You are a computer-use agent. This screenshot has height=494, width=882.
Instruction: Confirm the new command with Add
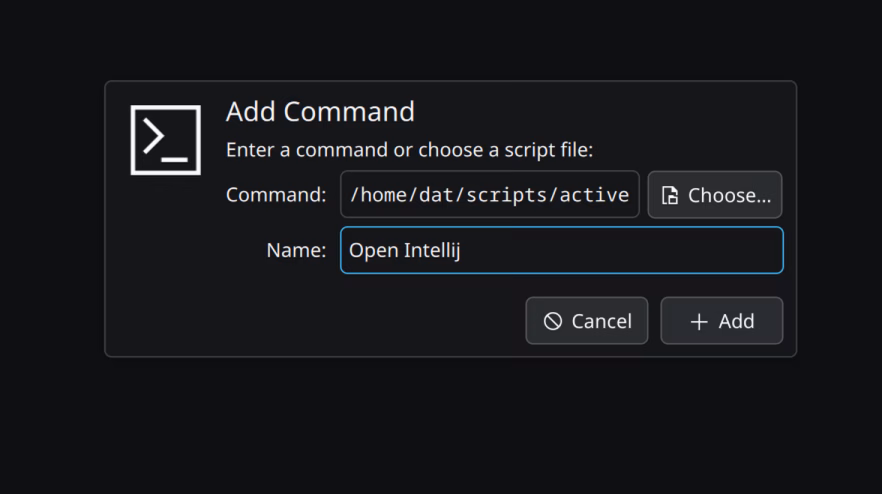point(721,321)
